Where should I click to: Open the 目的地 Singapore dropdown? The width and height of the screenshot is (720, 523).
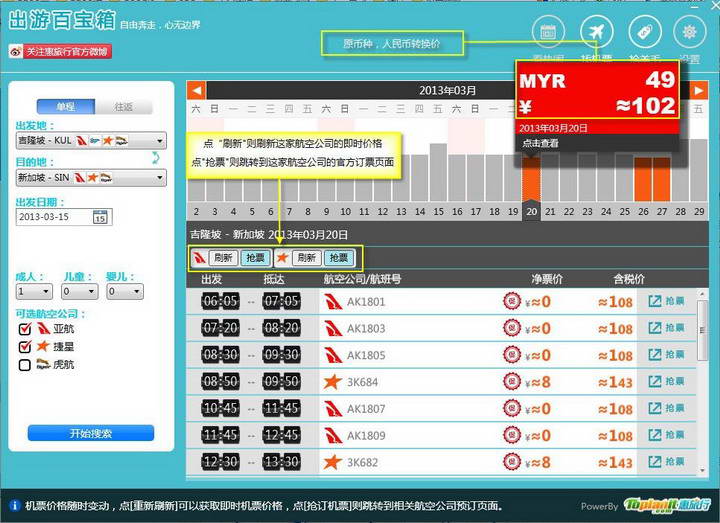point(91,177)
